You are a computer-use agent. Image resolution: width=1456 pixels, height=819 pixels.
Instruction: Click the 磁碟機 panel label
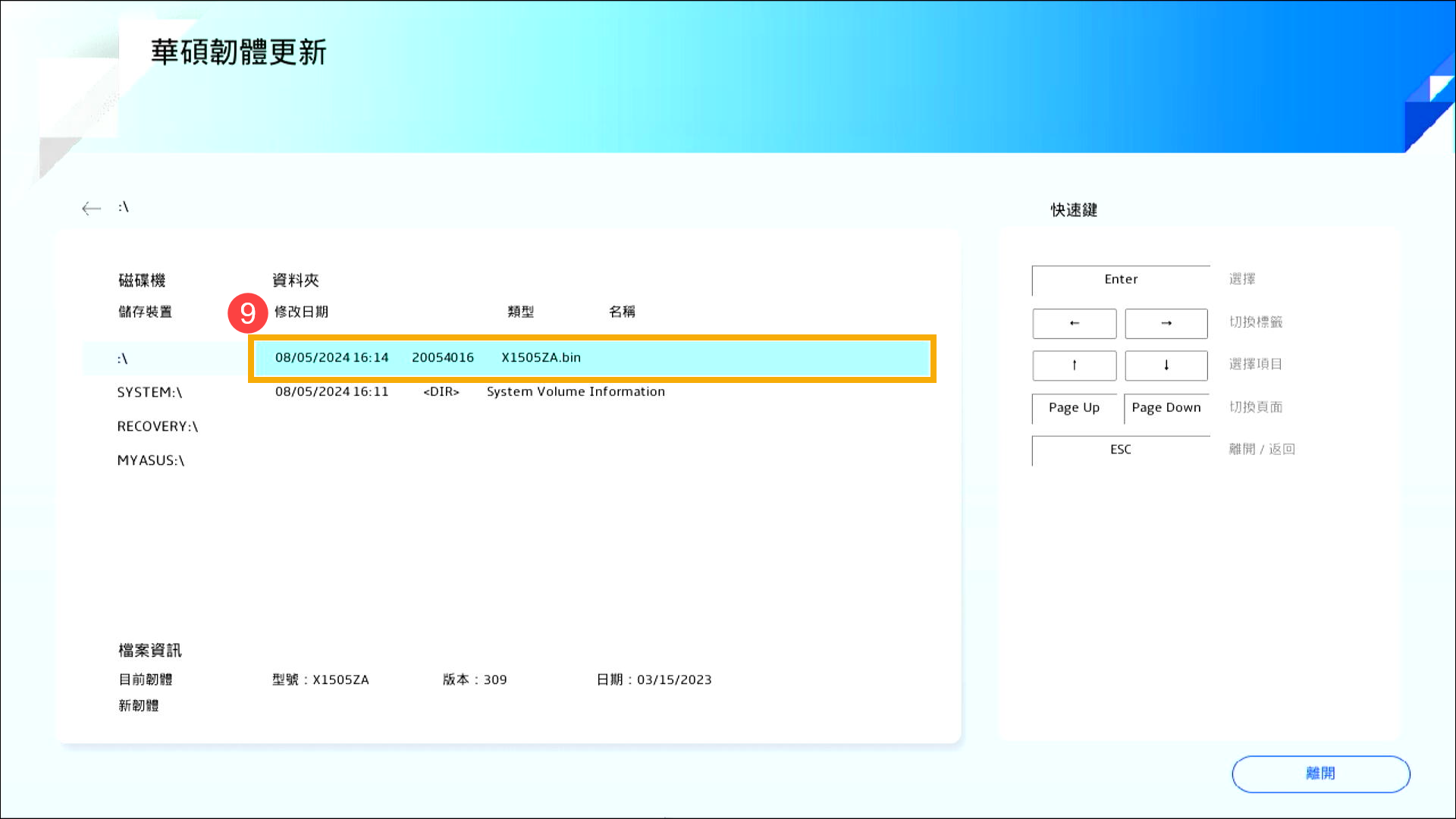142,280
